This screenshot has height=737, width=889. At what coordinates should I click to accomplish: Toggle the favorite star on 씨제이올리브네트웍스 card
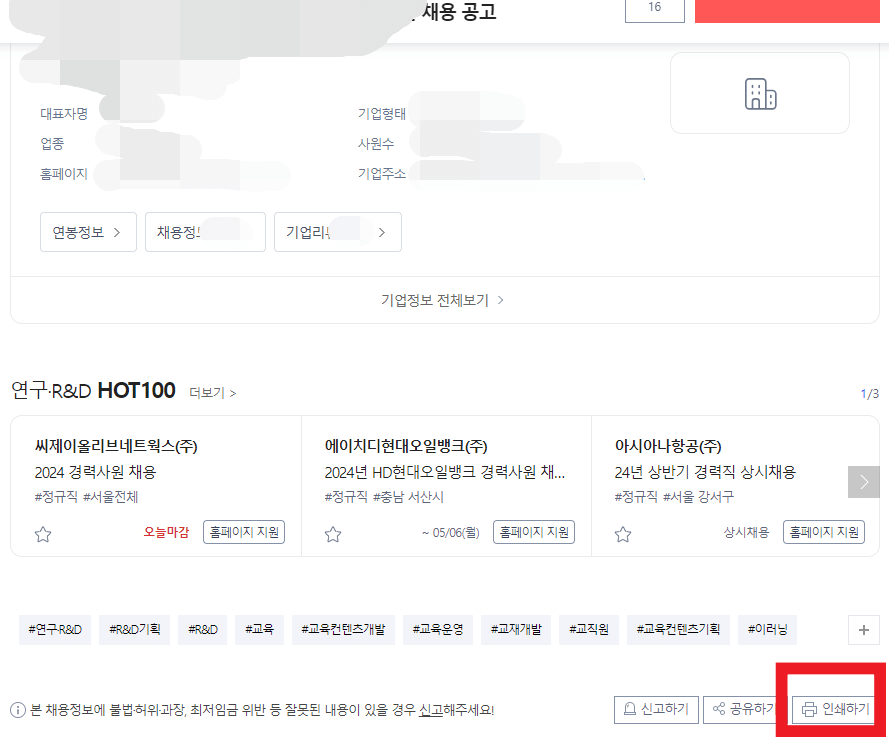tap(43, 534)
